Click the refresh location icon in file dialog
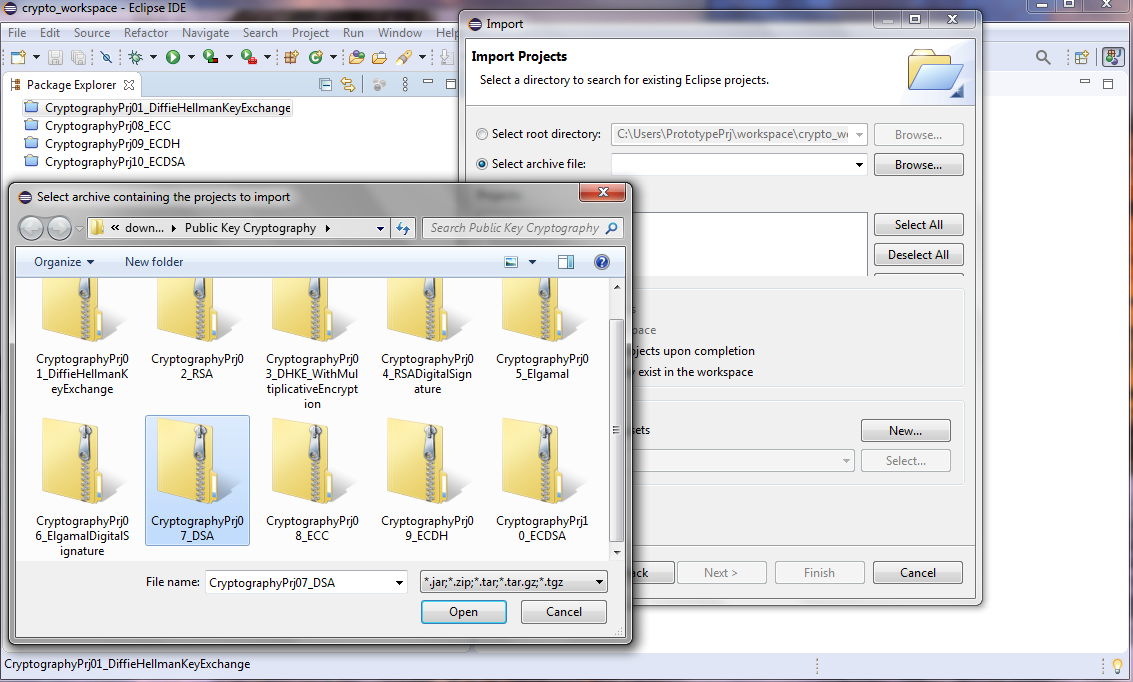1133x682 pixels. (402, 228)
